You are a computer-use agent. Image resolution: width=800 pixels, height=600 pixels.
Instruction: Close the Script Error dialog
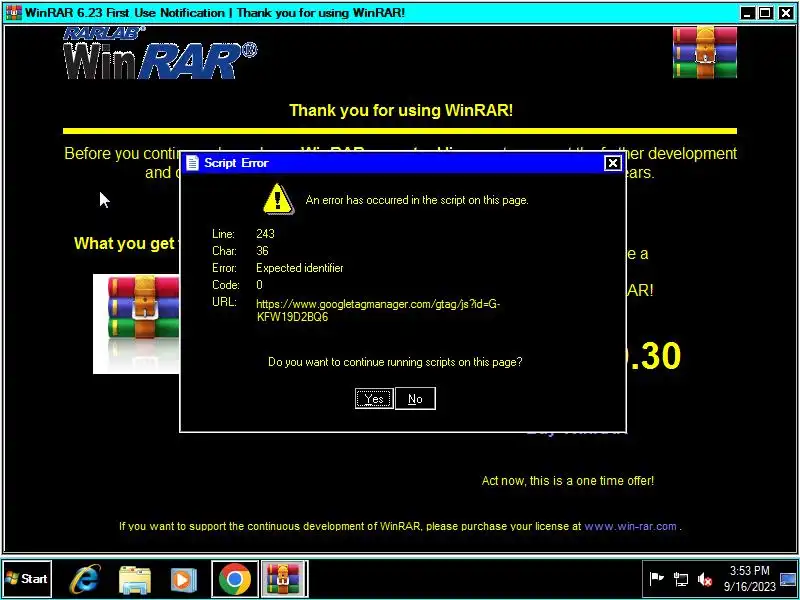click(612, 163)
